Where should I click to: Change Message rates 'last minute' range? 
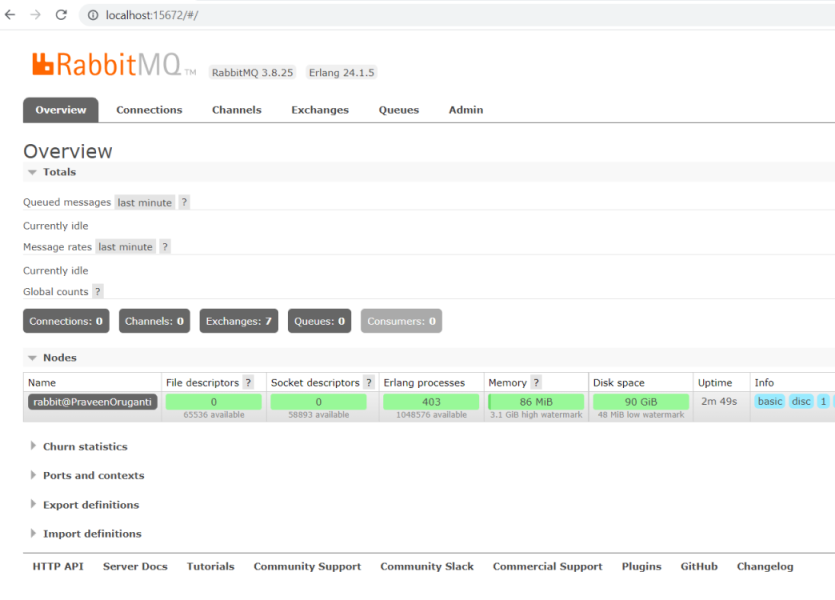[x=125, y=247]
